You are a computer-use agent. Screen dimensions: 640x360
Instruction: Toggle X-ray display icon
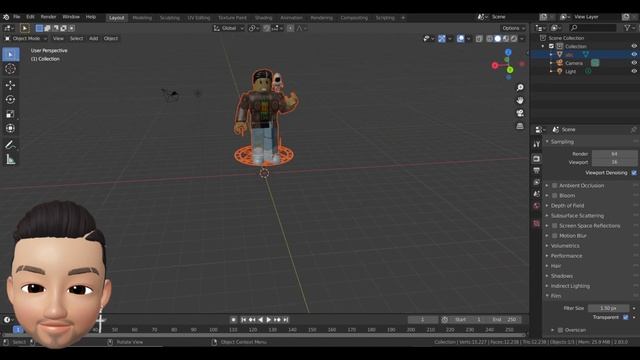tap(479, 39)
